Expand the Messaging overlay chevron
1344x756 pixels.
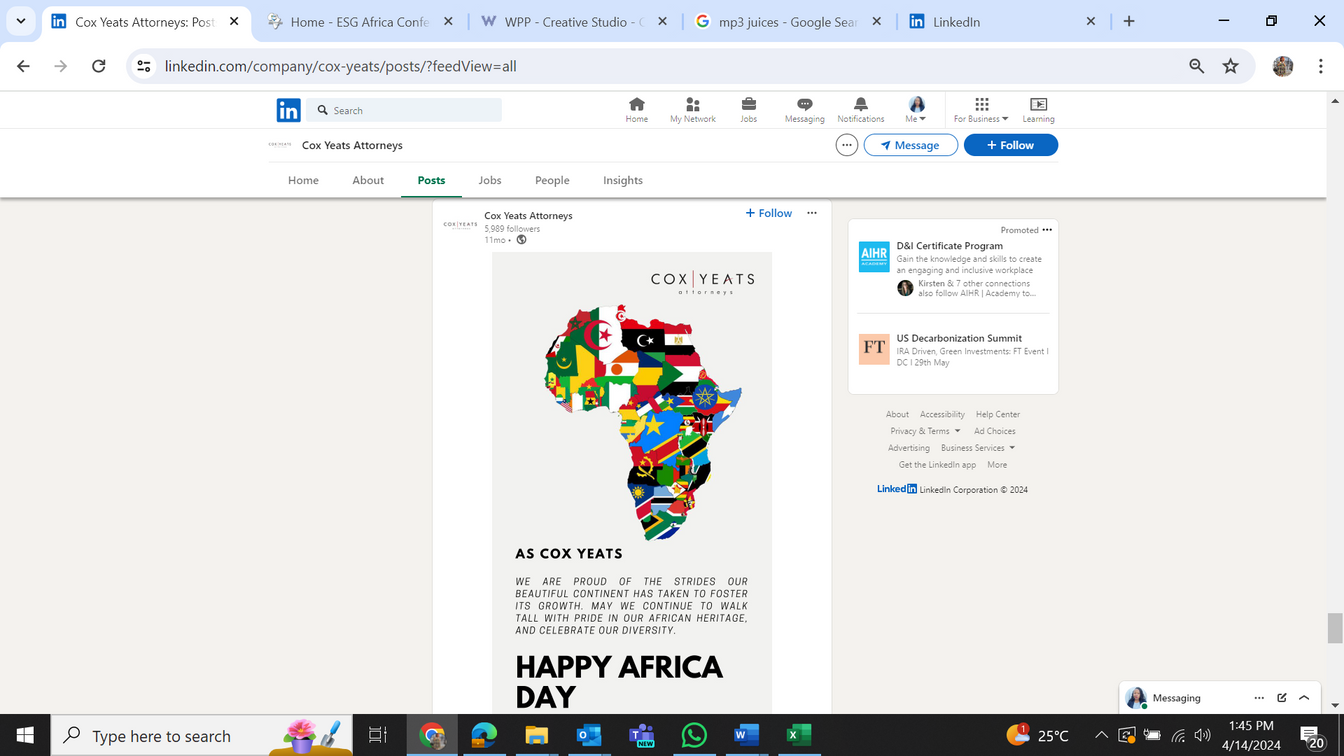point(1304,698)
